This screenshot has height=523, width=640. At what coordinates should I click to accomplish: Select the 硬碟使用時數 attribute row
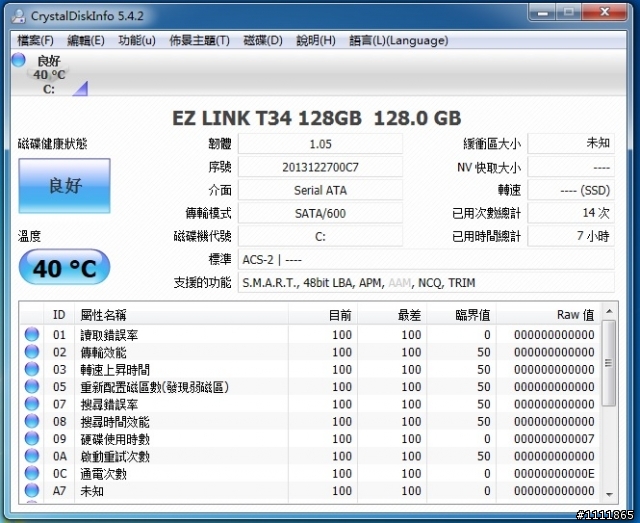coord(310,439)
